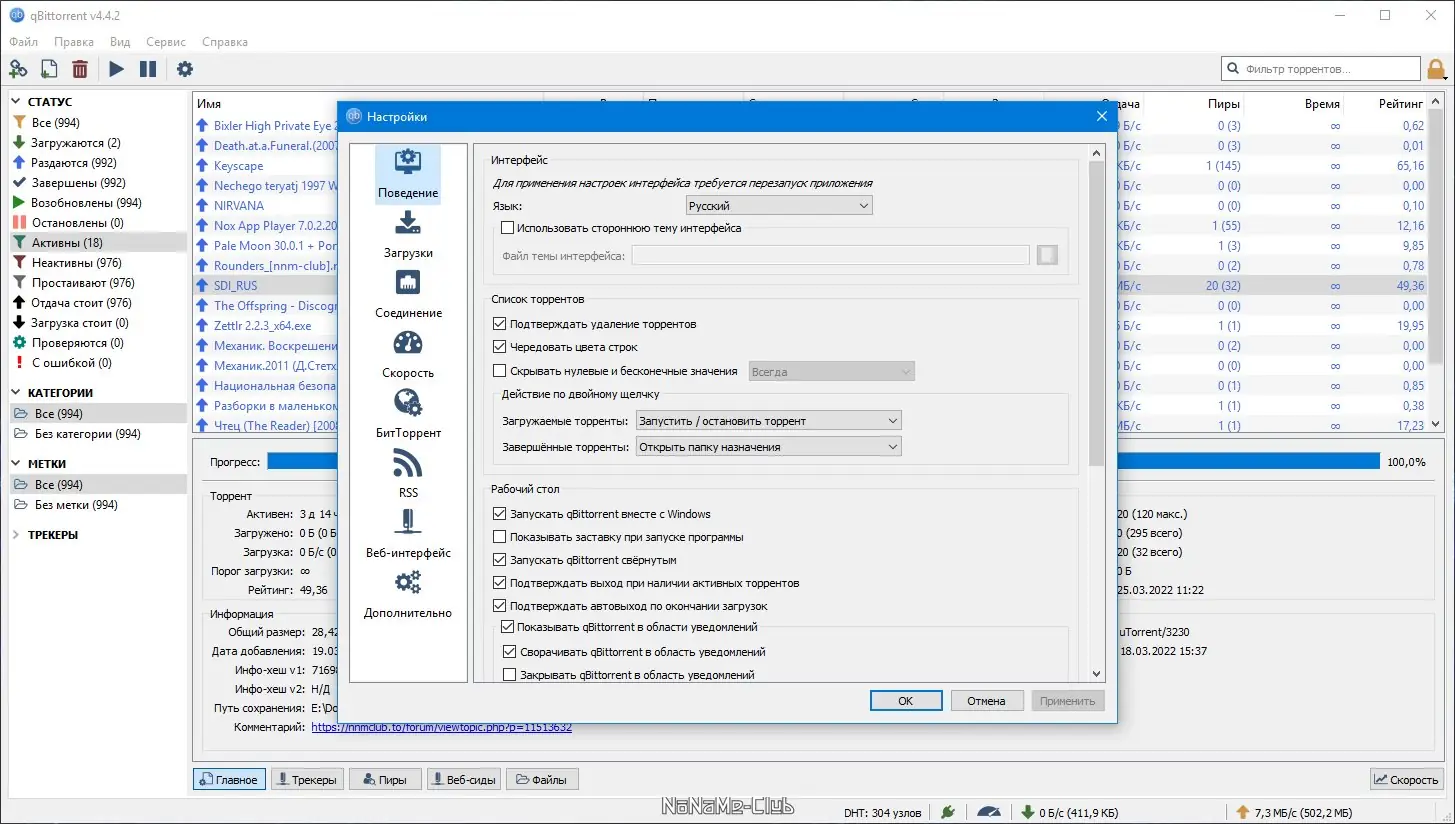Uncheck Подтверждать удаление торрентов
The width and height of the screenshot is (1455, 824).
(501, 324)
